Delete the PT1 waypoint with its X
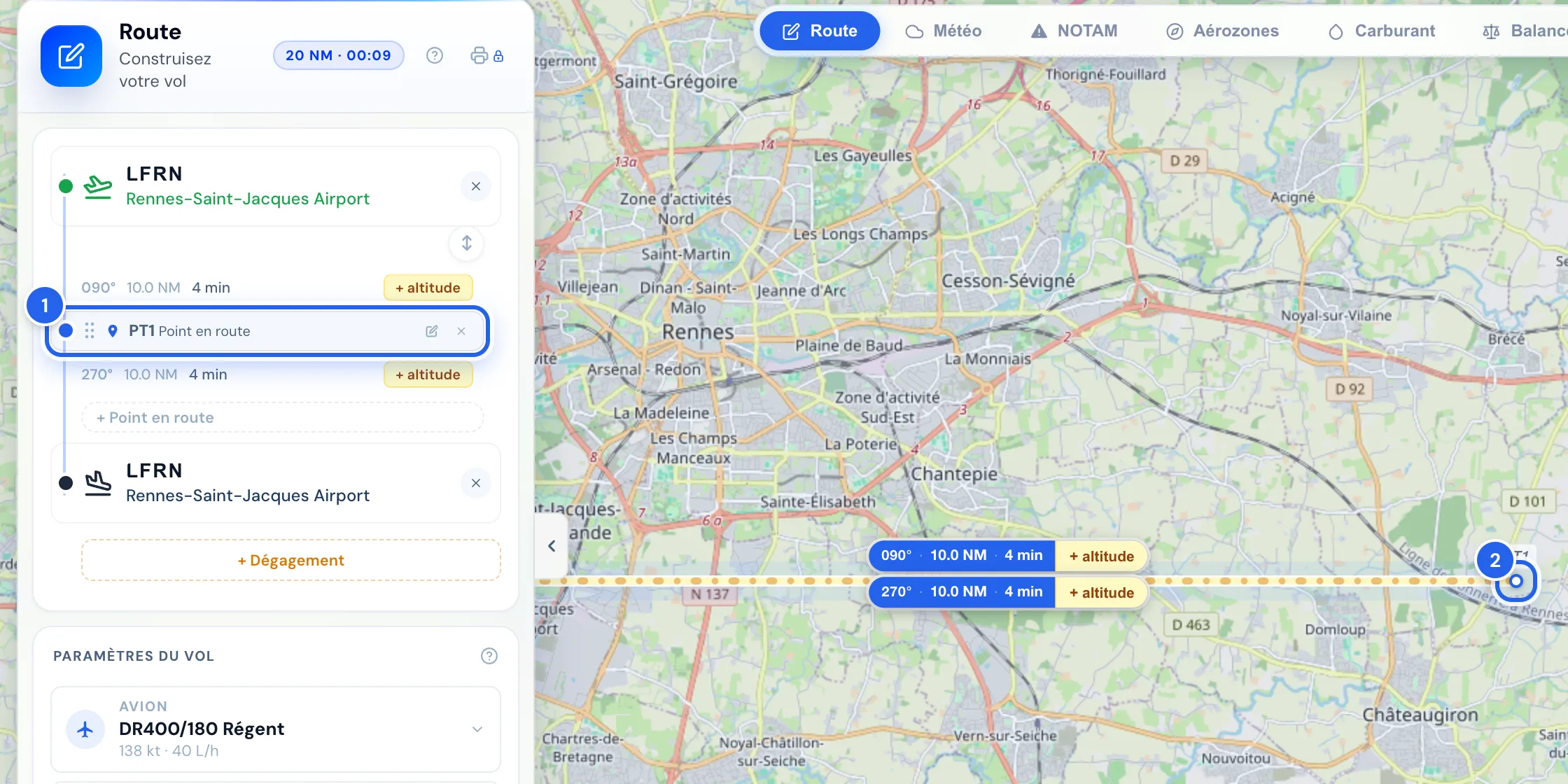The height and width of the screenshot is (784, 1568). point(461,331)
